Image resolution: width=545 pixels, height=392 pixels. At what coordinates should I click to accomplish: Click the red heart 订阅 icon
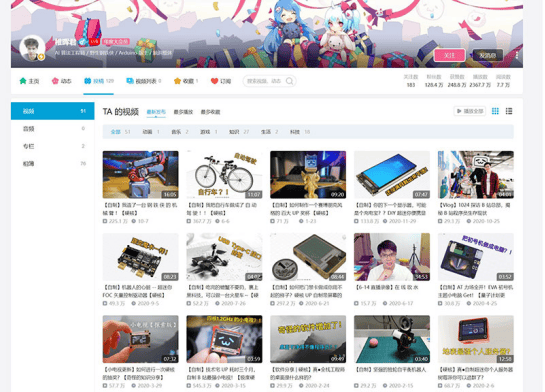(x=214, y=81)
